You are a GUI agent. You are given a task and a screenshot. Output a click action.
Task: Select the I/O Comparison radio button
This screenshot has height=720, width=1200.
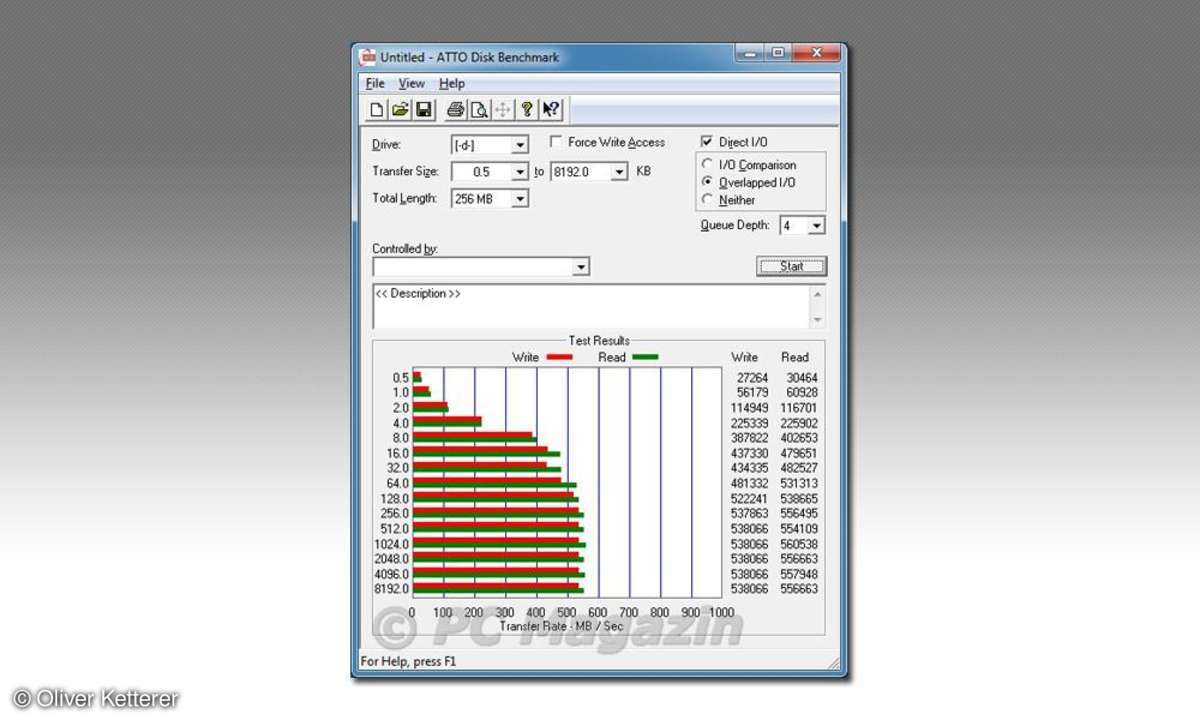[708, 165]
